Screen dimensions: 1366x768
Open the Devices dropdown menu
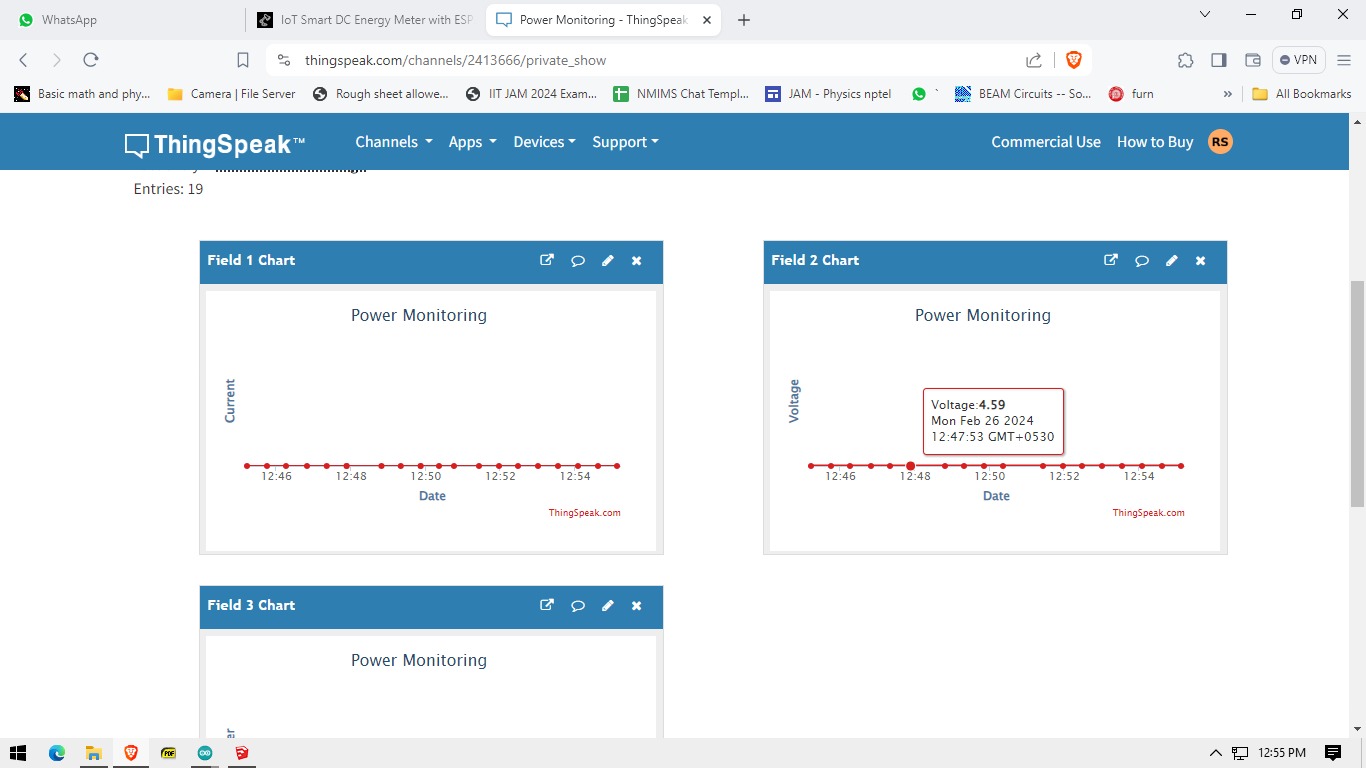(x=544, y=142)
